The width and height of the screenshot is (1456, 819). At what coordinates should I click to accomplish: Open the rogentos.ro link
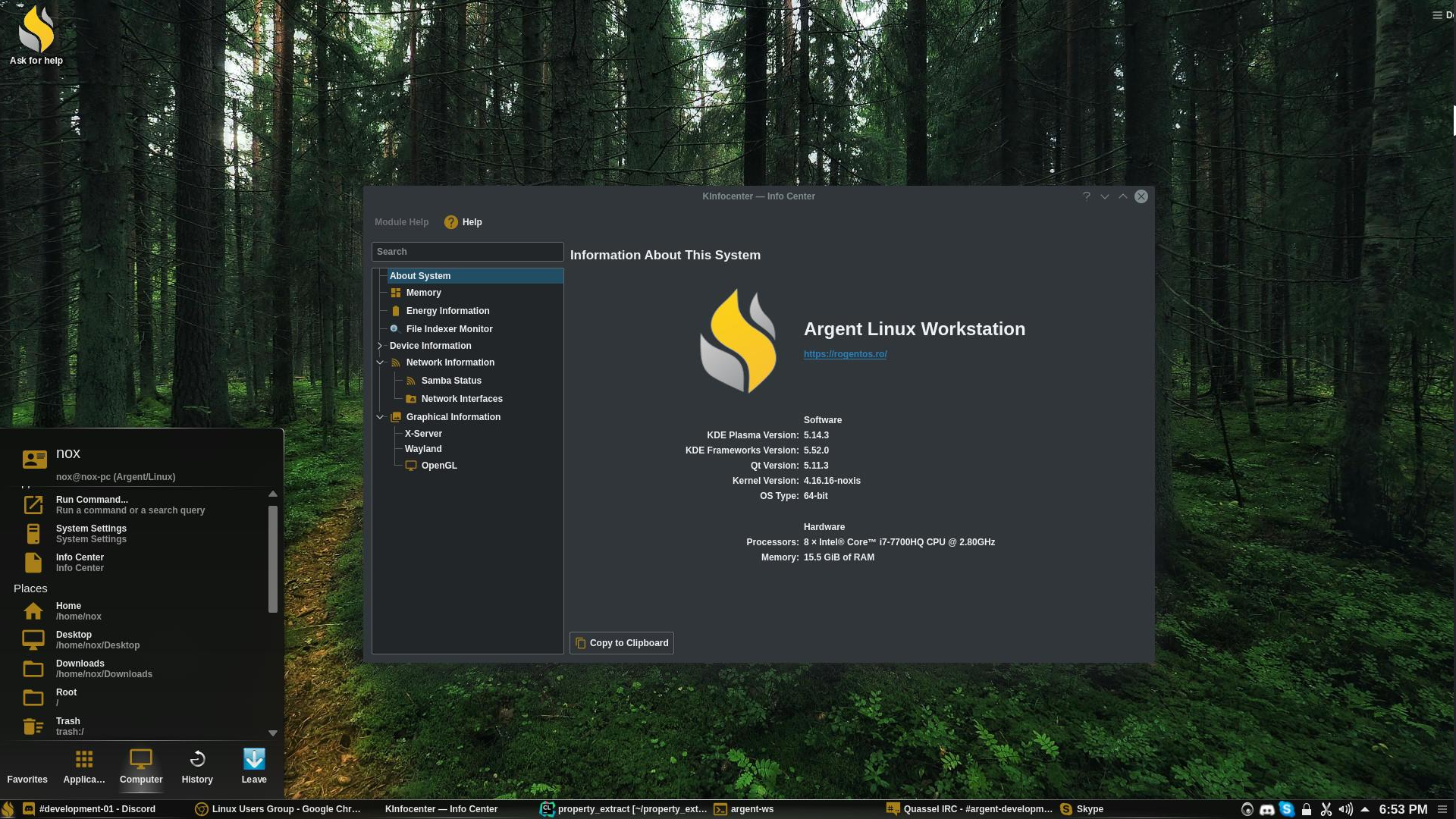[845, 354]
